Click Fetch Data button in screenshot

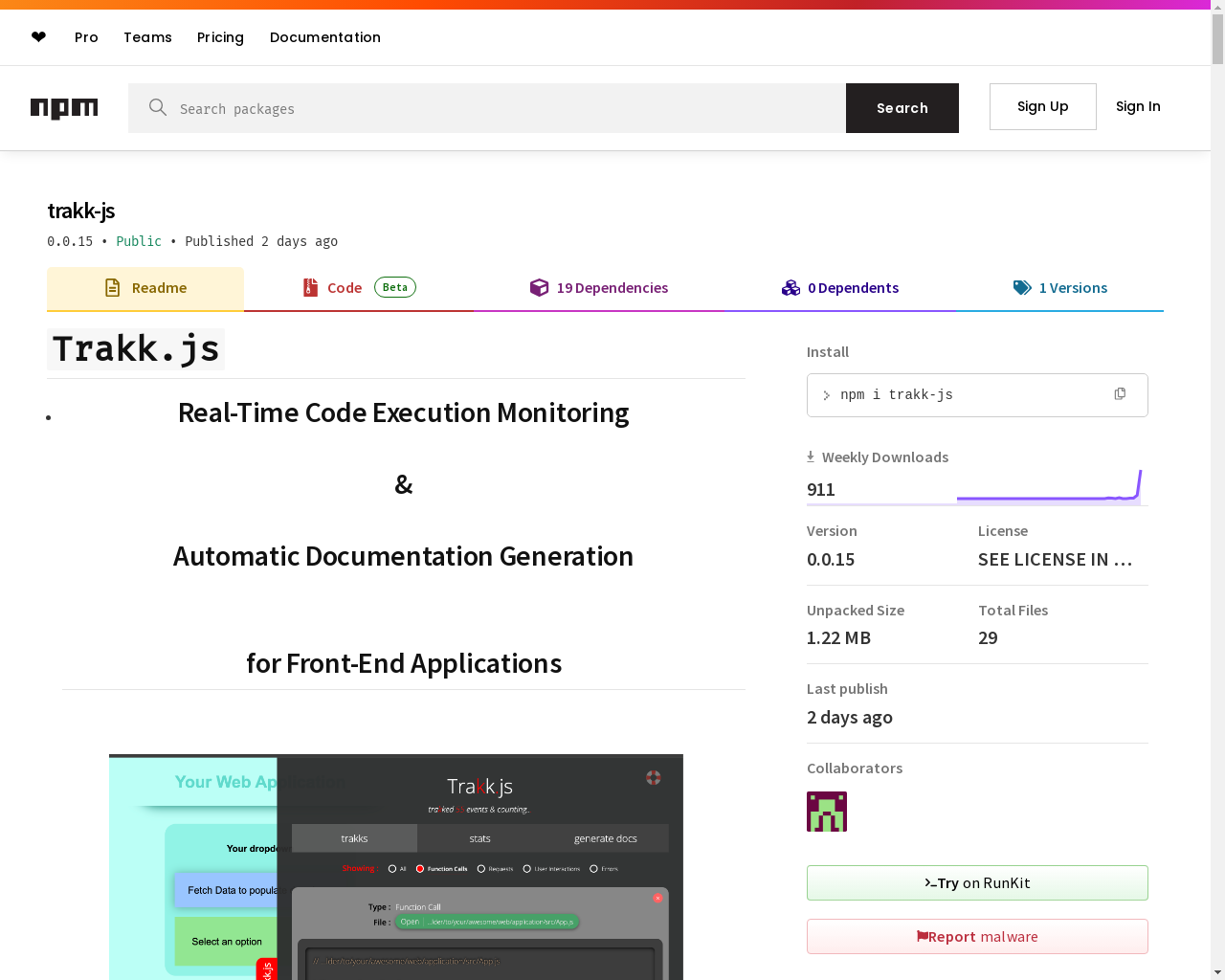pos(226,890)
